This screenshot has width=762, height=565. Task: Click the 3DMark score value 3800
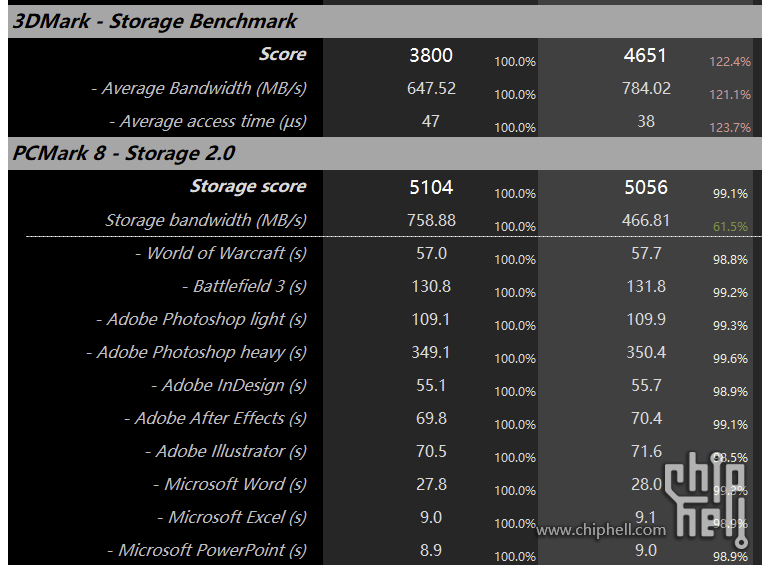coord(431,55)
